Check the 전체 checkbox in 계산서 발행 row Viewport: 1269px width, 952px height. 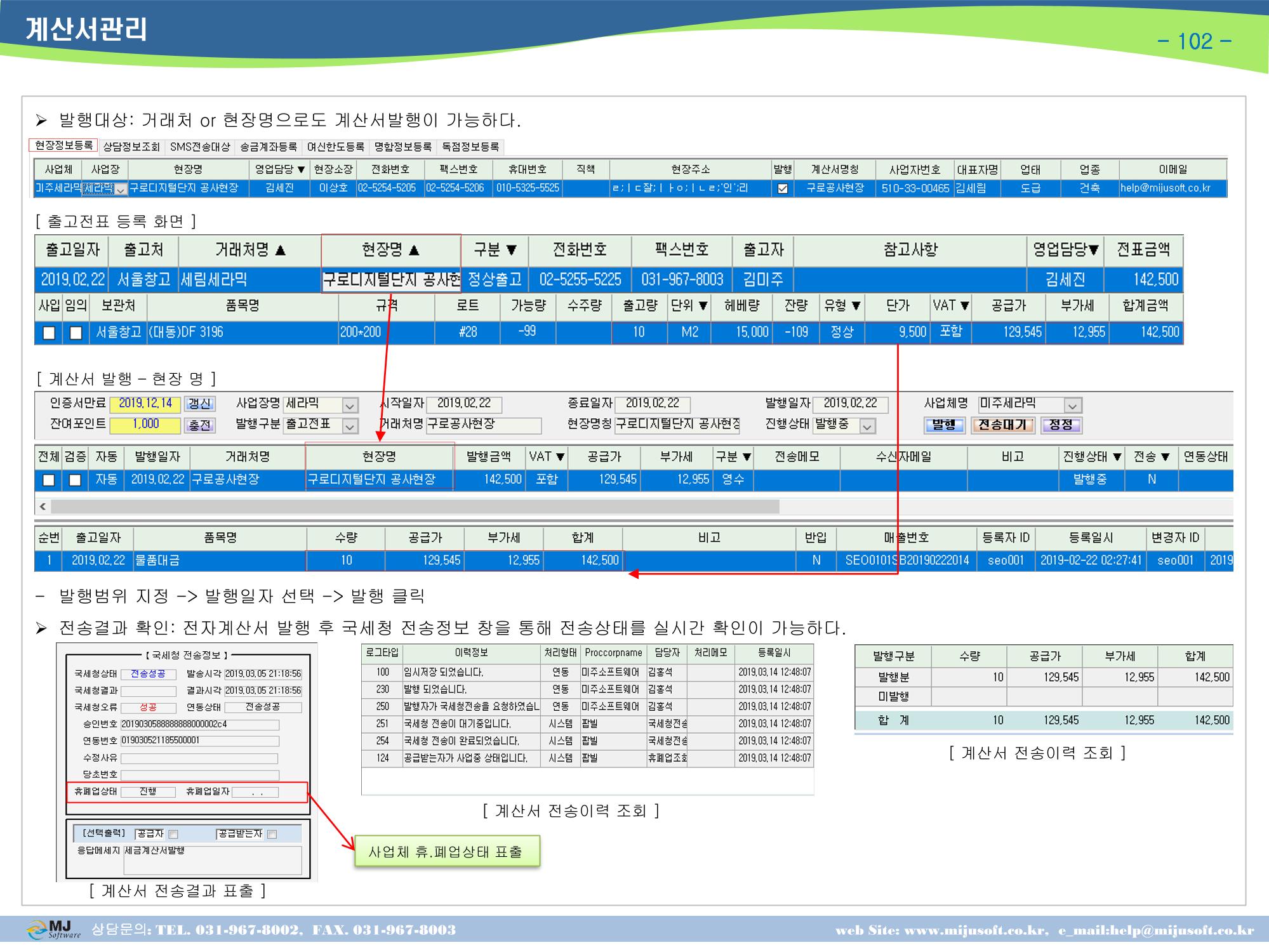point(48,480)
